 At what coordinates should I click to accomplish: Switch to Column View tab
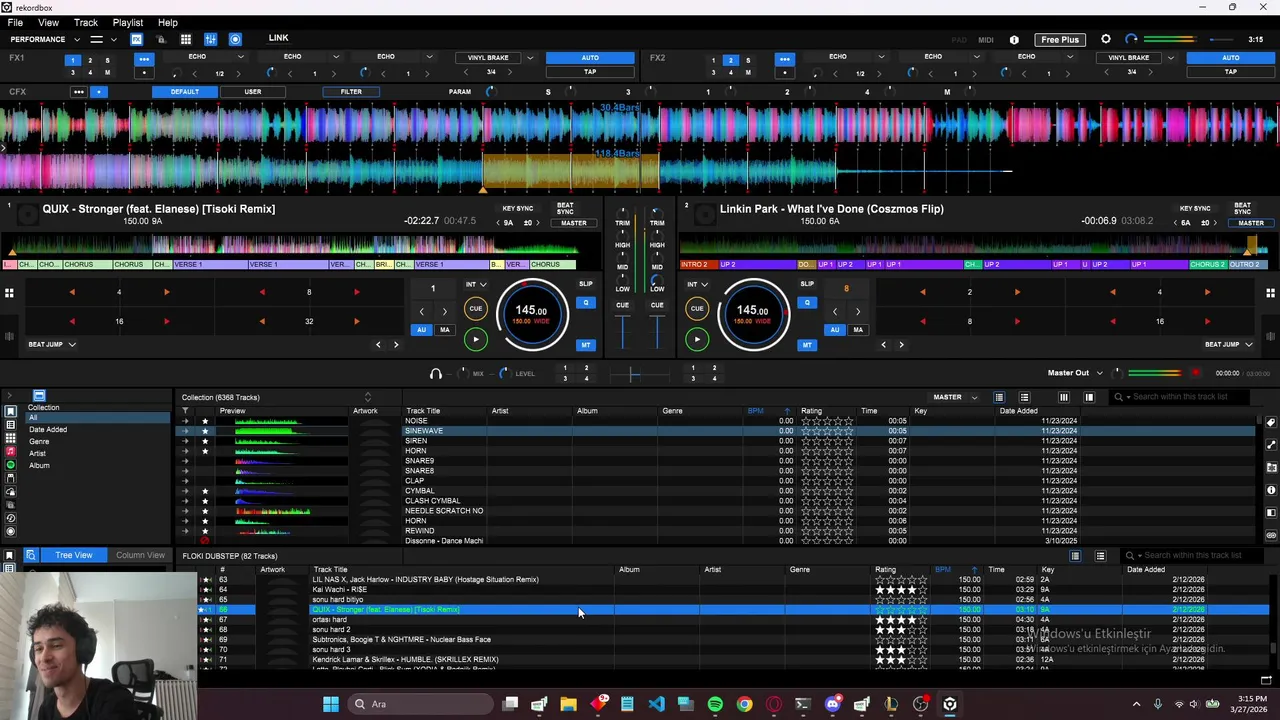point(140,555)
